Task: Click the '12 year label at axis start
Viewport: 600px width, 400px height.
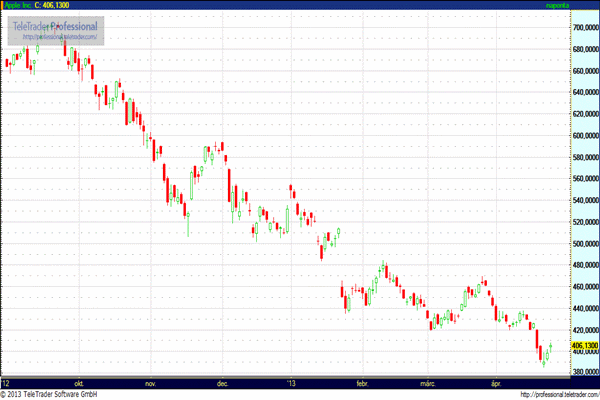Action: click(7, 382)
